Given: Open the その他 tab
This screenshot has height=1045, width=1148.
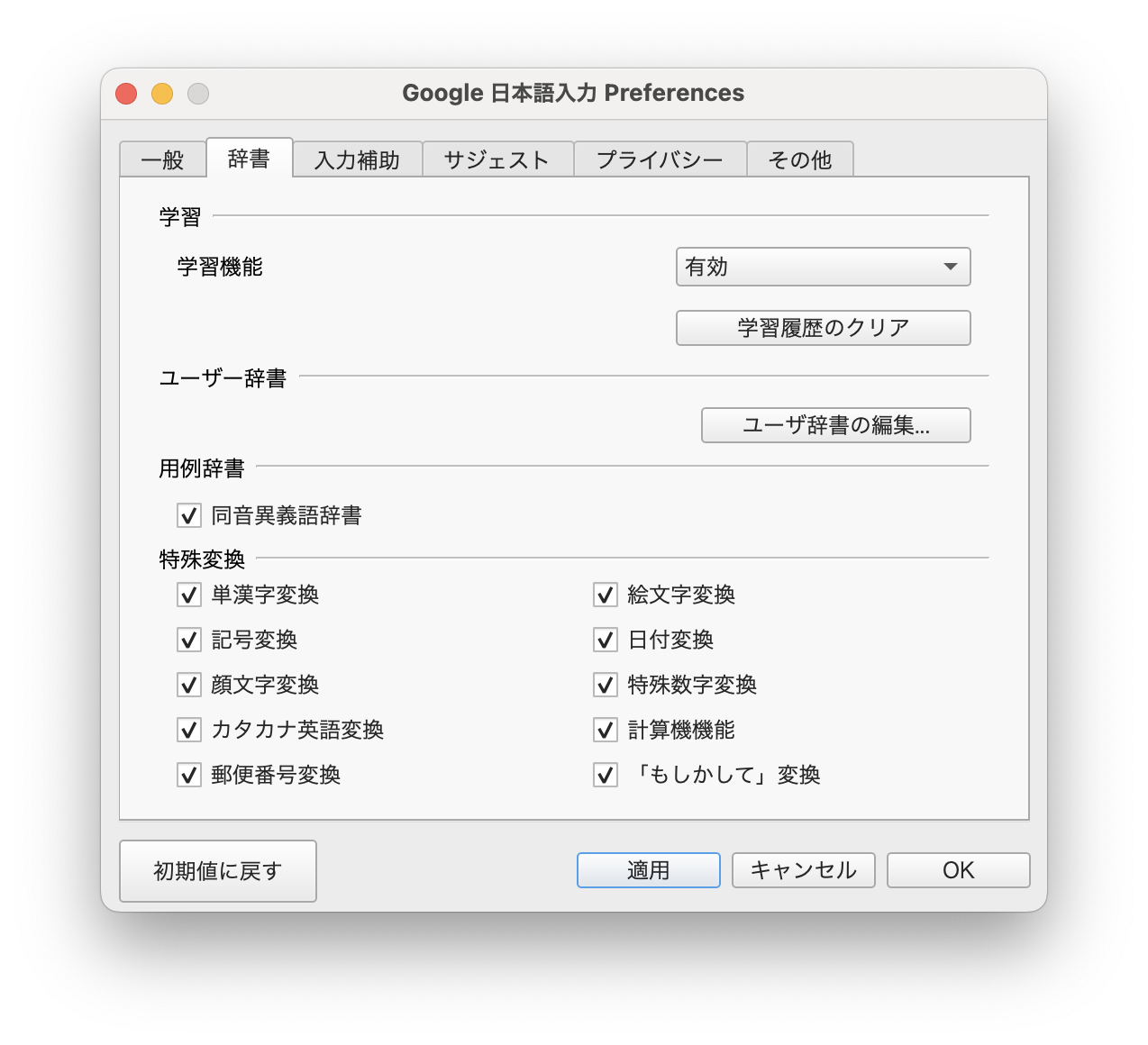Looking at the screenshot, I should tap(799, 159).
